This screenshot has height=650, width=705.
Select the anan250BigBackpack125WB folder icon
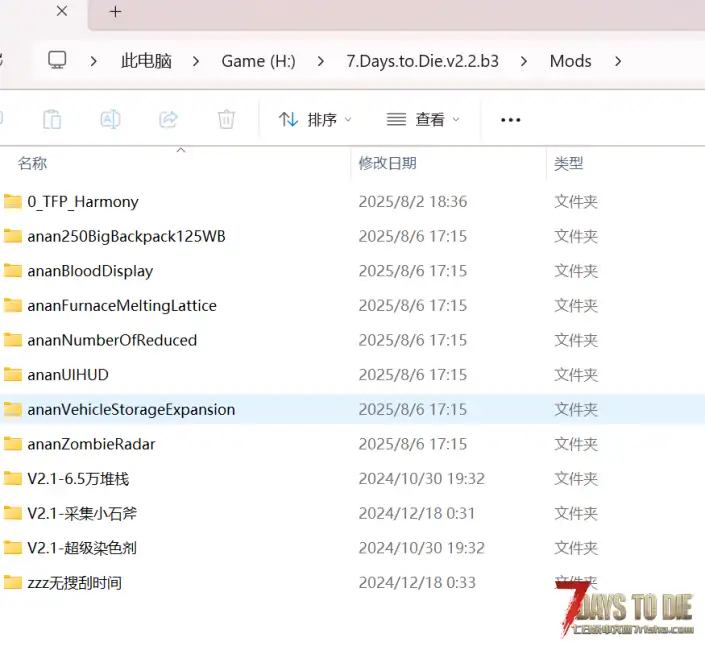coord(13,236)
